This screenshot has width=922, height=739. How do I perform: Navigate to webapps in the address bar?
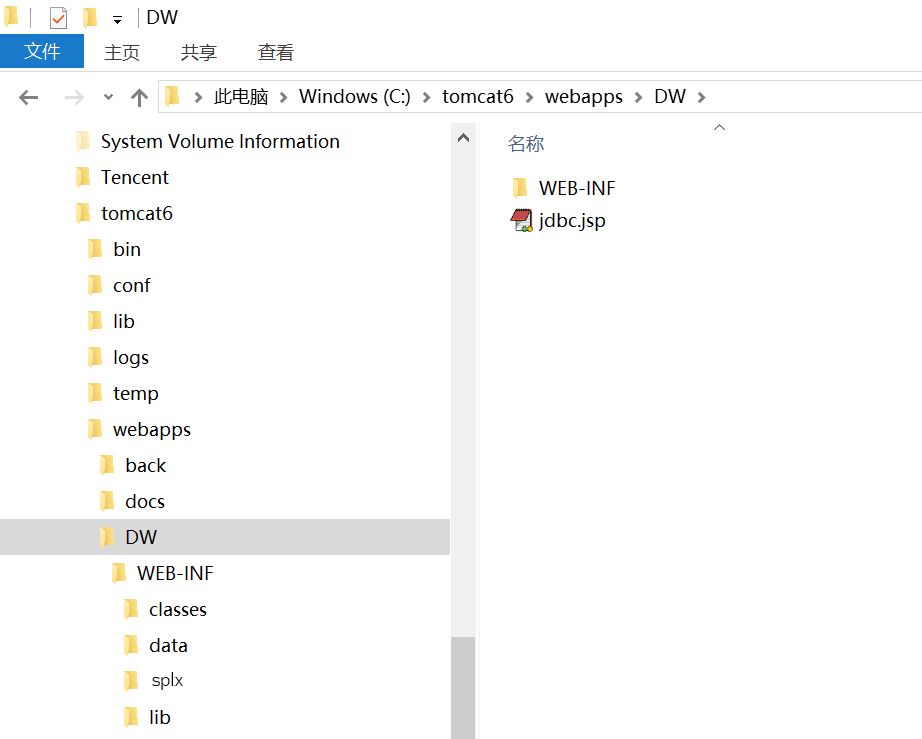click(583, 97)
